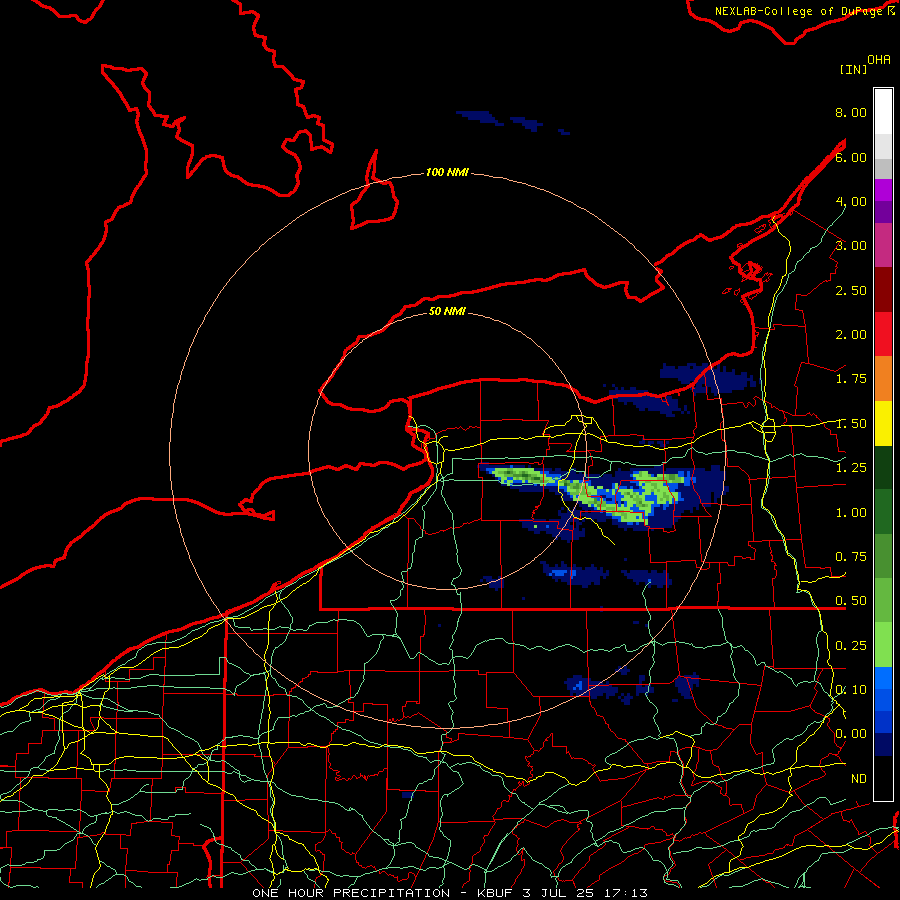Click the OHA product label above legend
The height and width of the screenshot is (900, 900).
(x=879, y=59)
